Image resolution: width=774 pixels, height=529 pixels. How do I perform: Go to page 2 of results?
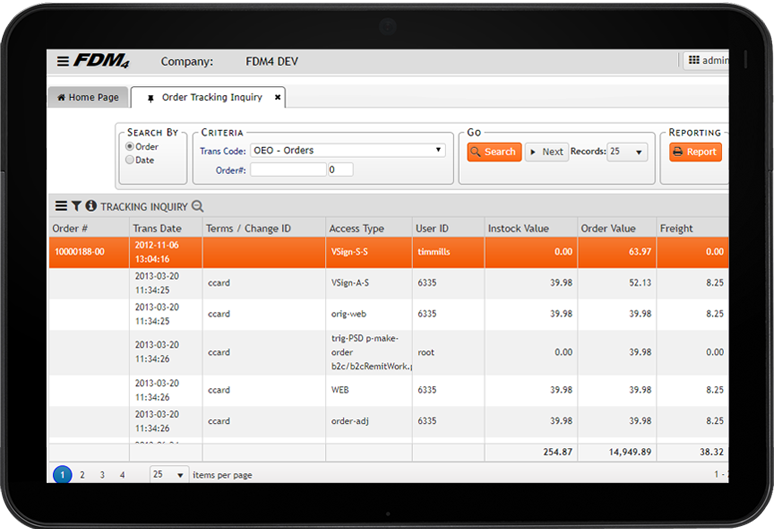82,475
